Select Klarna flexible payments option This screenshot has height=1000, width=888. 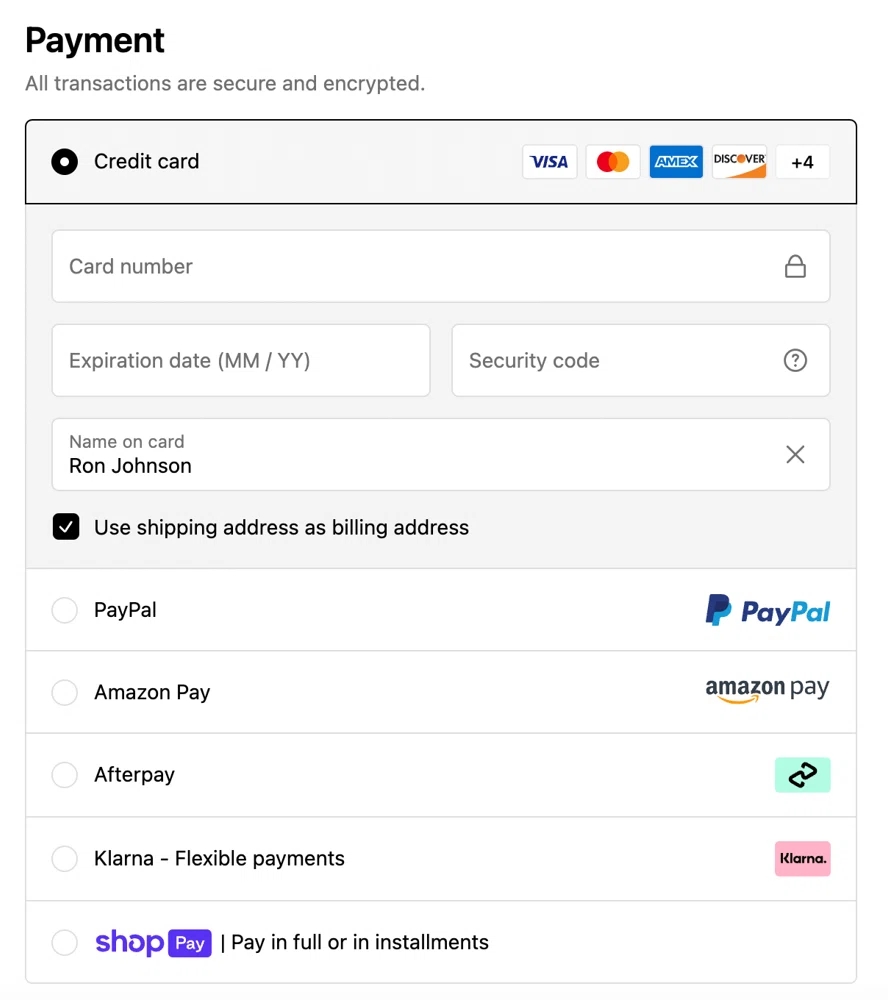(x=64, y=858)
